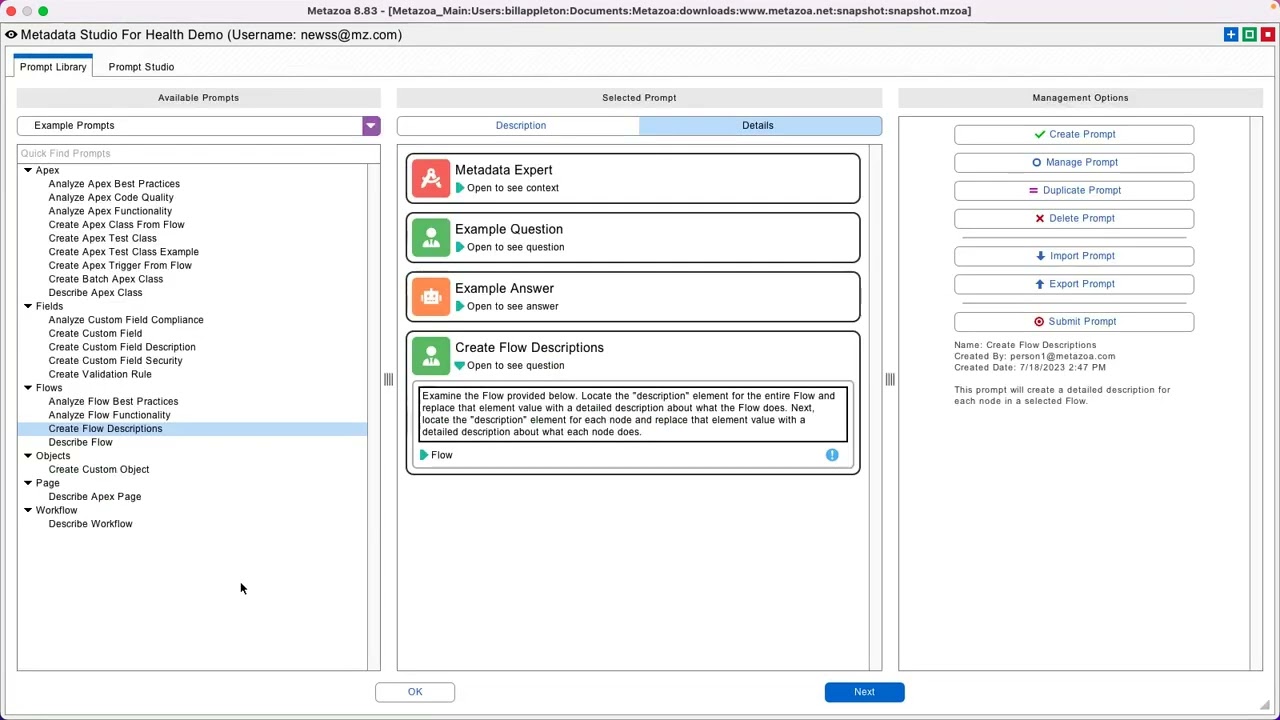This screenshot has width=1280, height=720.
Task: Click the blue plus icon at top right
Action: pos(1231,35)
